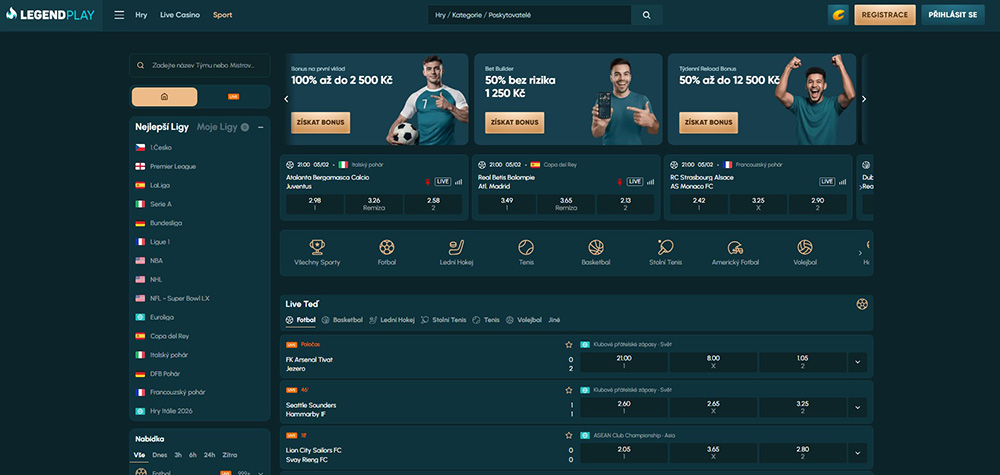The image size is (1000, 475).
Task: Go to previous promo banner
Action: click(286, 99)
